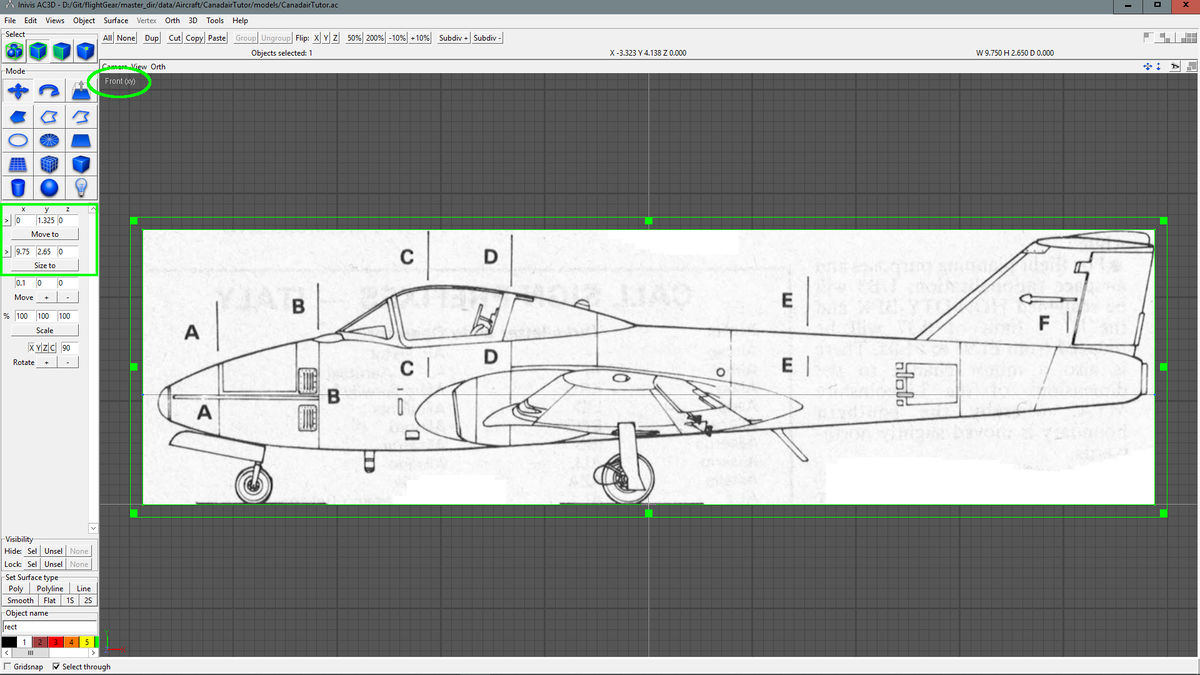Viewport: 1200px width, 675px height.
Task: Duplicate the selection with the Dup button
Action: [151, 38]
